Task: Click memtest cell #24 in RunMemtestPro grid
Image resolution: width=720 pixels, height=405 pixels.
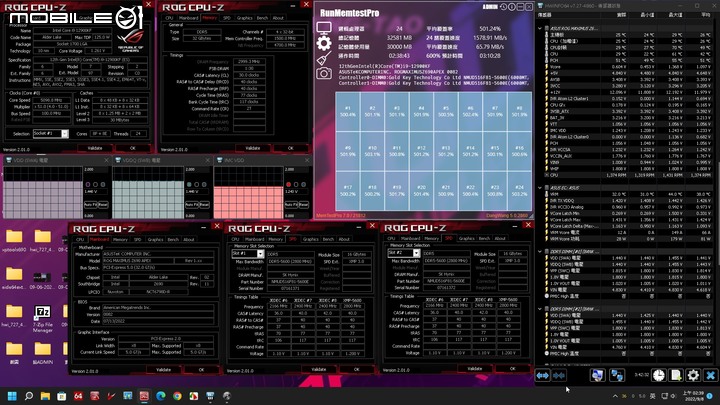Action: click(x=519, y=191)
